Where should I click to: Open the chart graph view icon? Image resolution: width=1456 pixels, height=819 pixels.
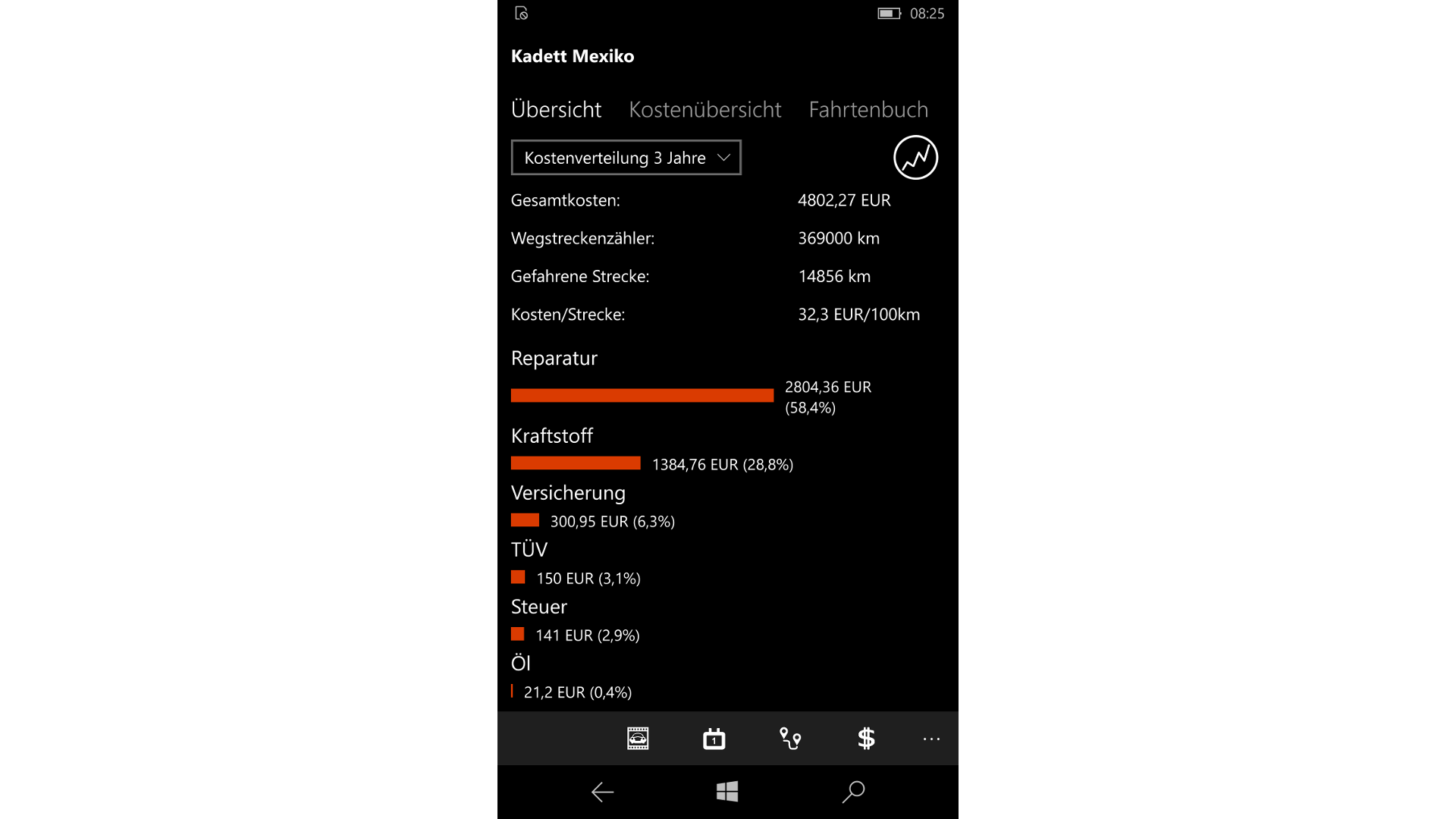[x=915, y=158]
